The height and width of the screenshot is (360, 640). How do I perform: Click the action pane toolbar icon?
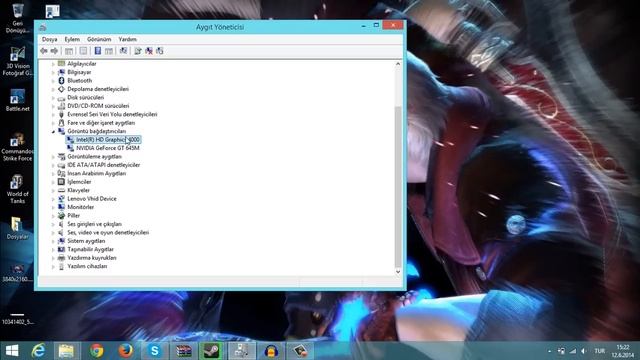[109, 51]
